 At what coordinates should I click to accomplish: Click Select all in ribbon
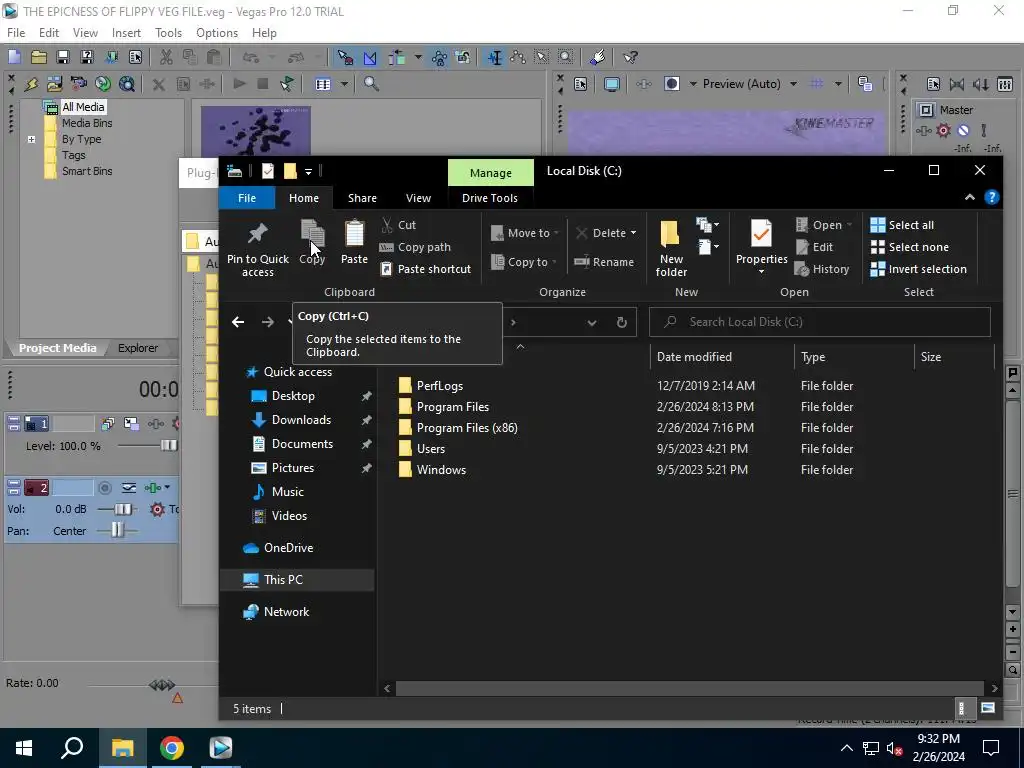902,225
